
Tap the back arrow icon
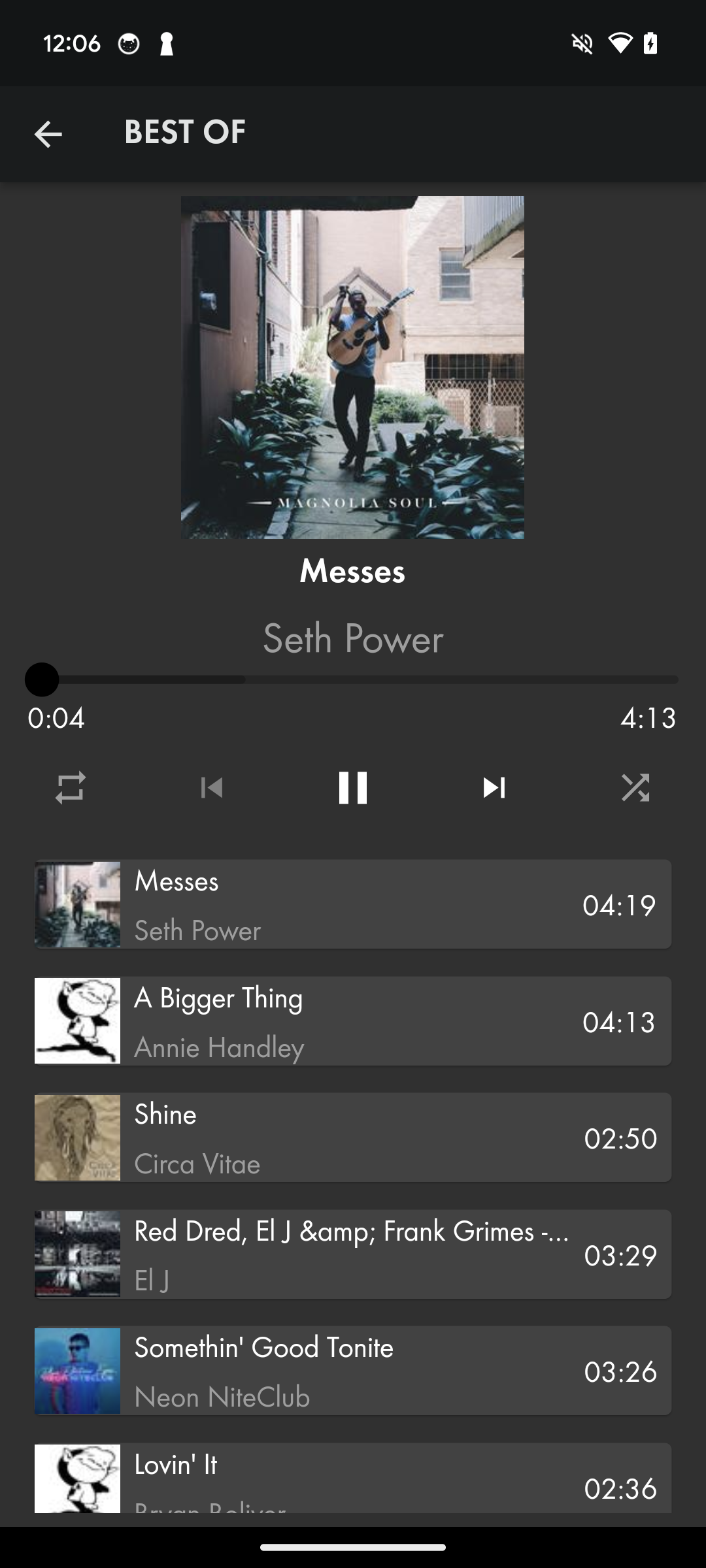coord(48,135)
